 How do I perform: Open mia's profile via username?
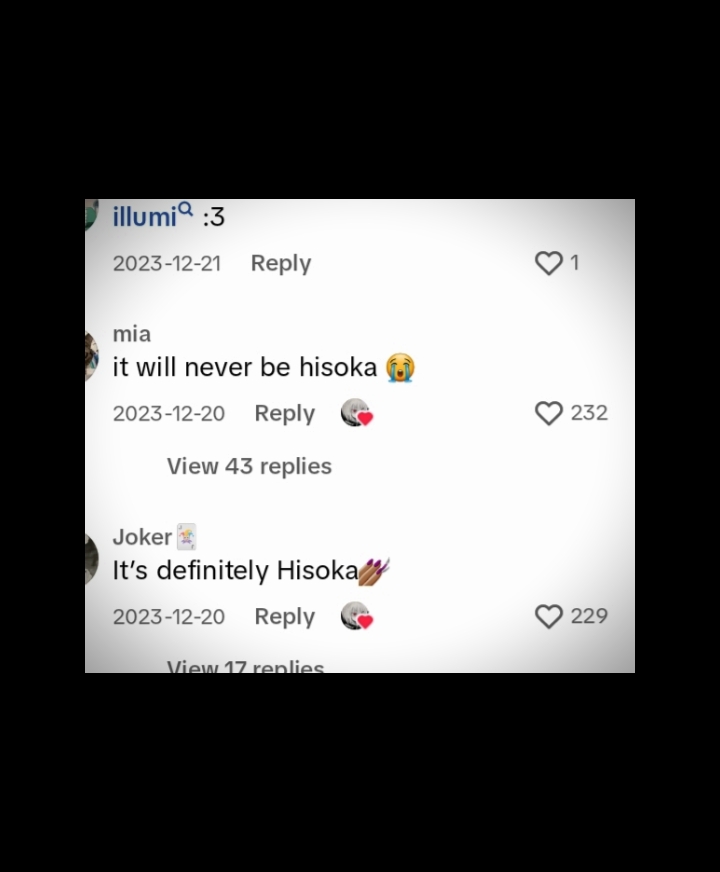tap(132, 334)
